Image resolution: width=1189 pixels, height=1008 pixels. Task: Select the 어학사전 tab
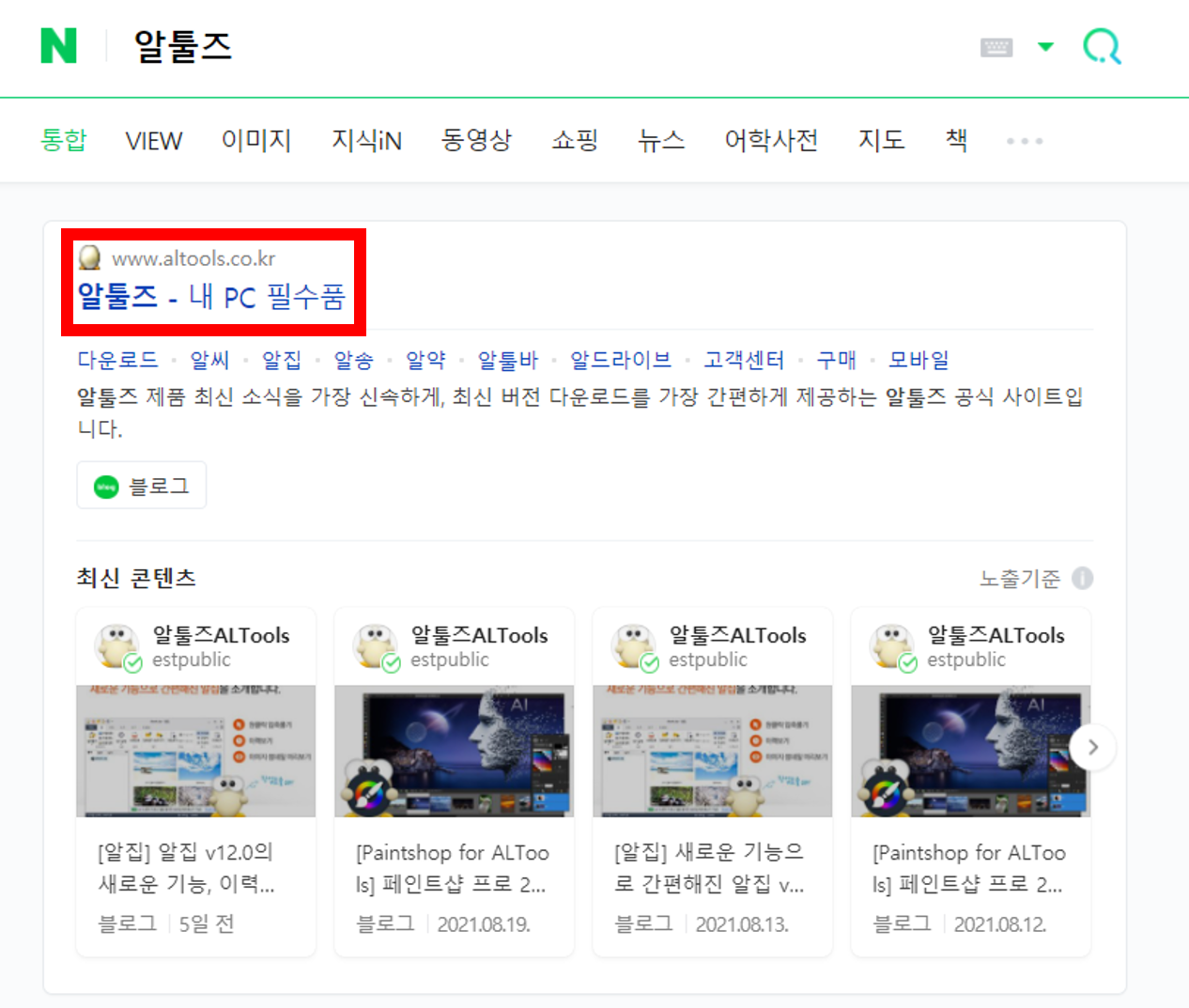click(x=771, y=140)
